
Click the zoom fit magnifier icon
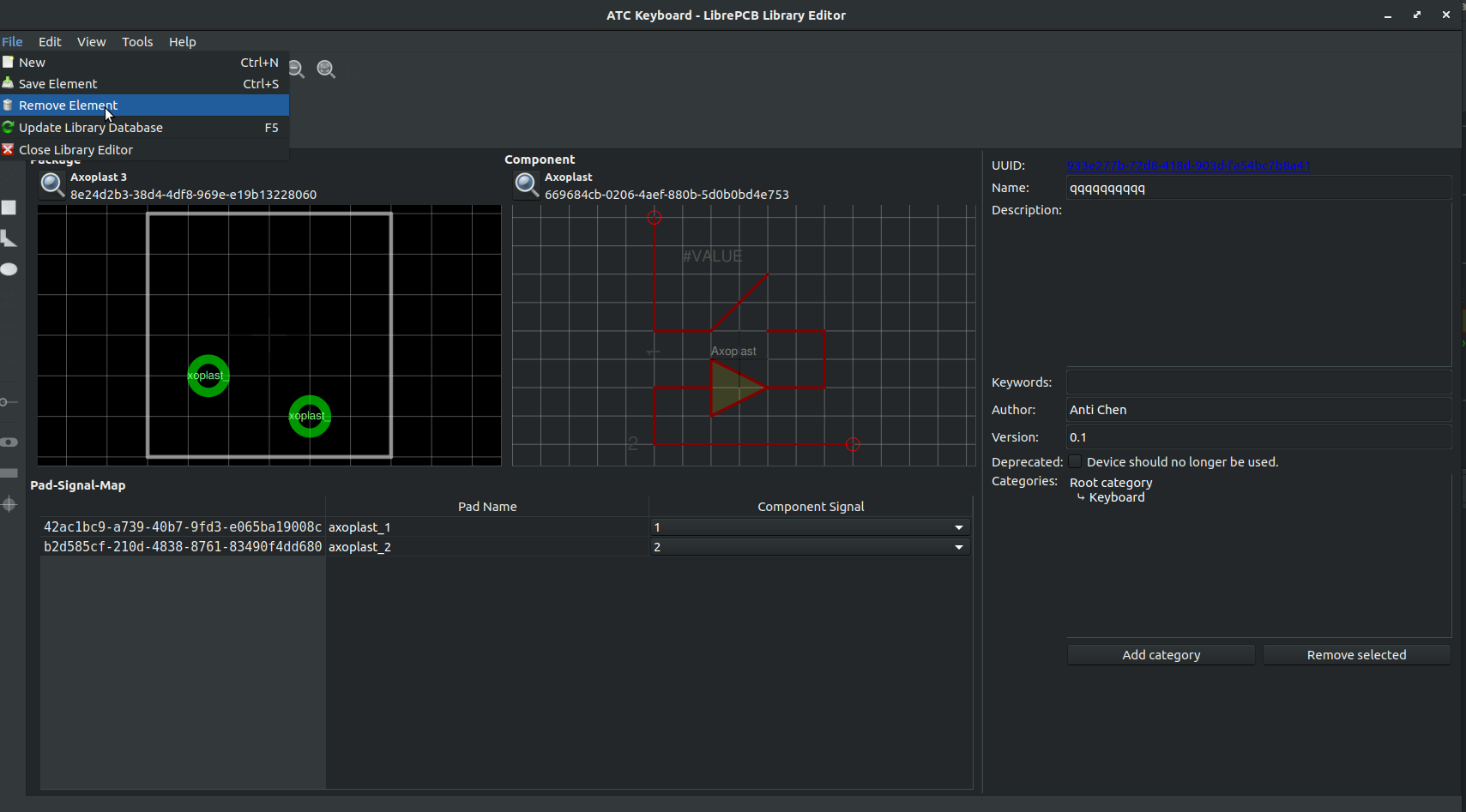326,69
